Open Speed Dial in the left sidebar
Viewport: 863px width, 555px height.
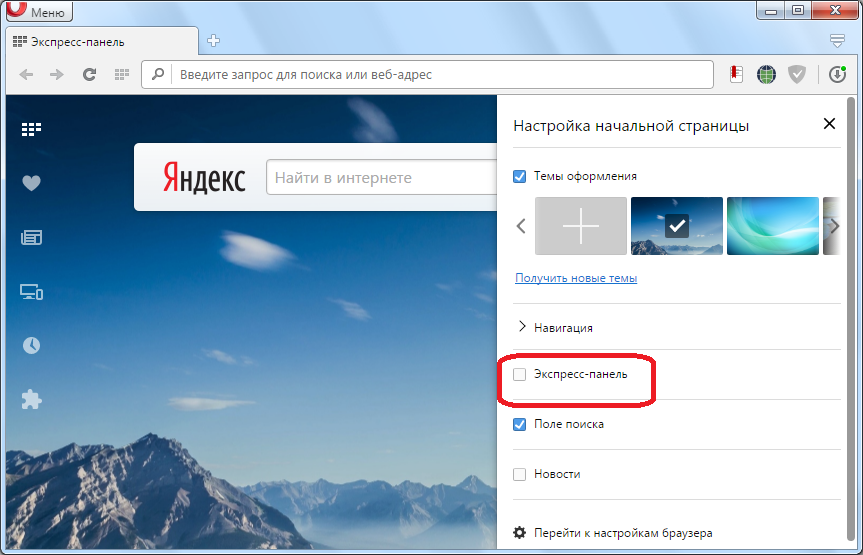pyautogui.click(x=31, y=129)
